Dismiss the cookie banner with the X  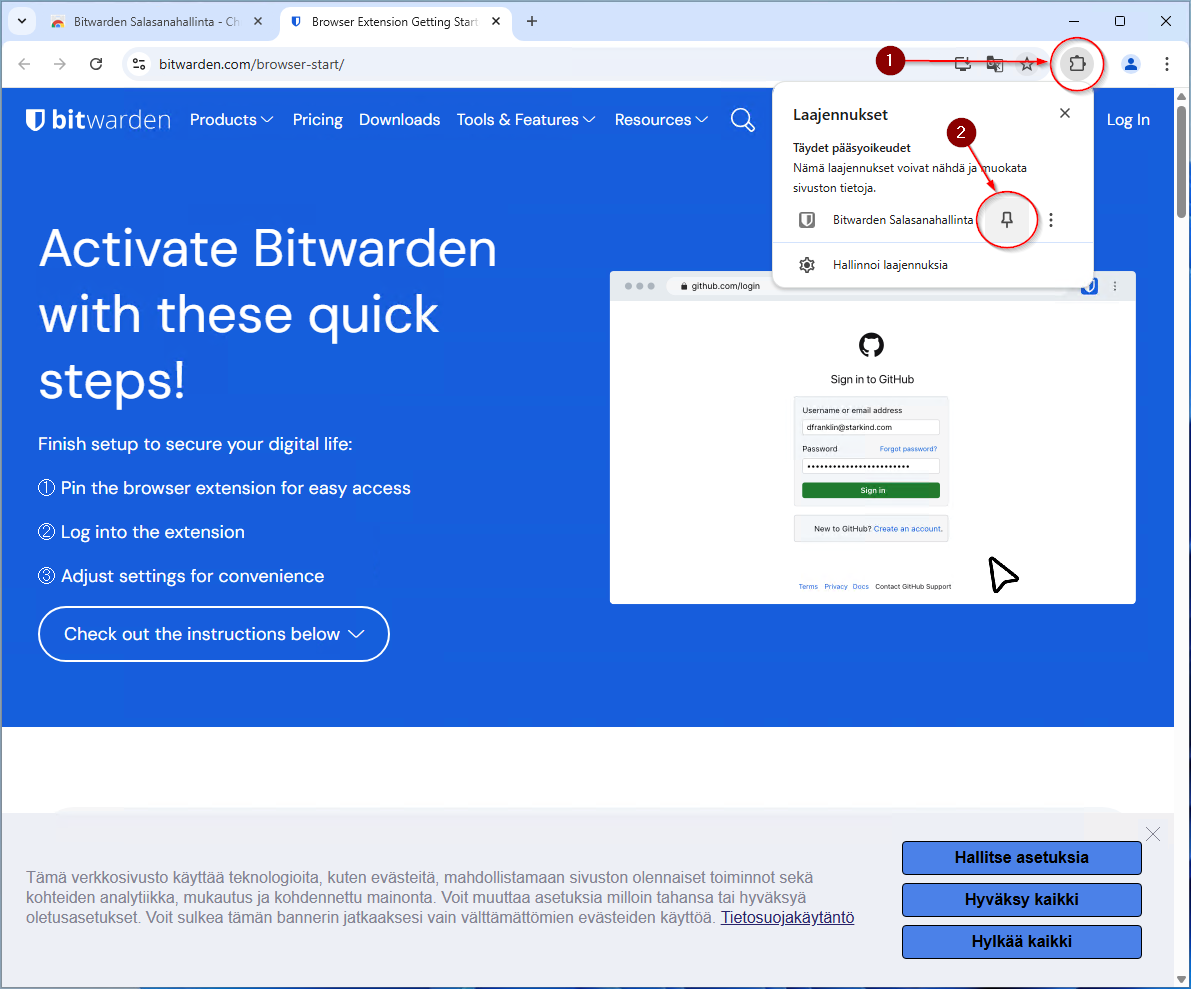1153,834
